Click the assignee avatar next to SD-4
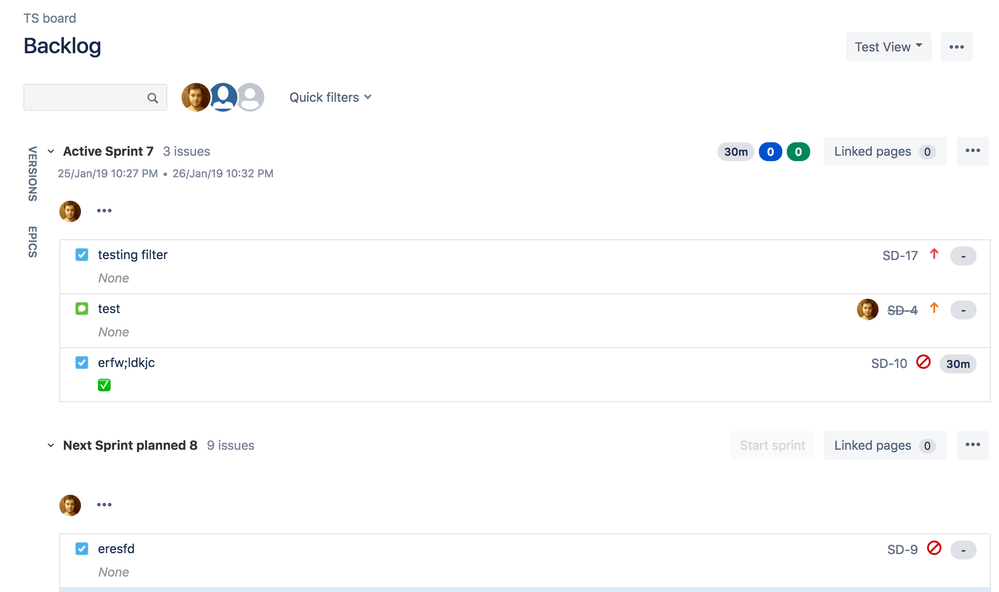This screenshot has width=999, height=592. tap(867, 309)
